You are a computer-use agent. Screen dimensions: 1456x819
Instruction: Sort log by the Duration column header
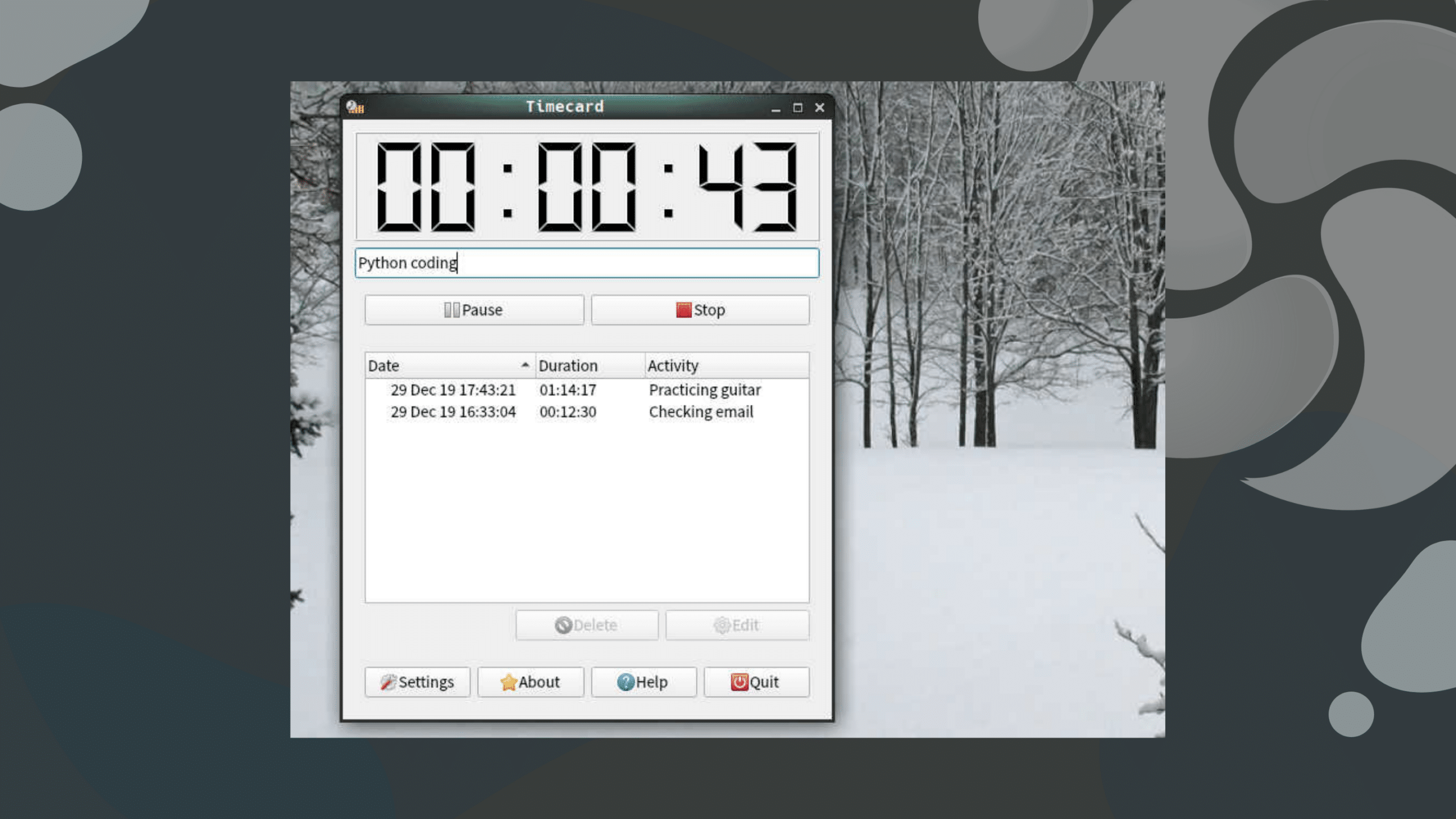coord(590,366)
